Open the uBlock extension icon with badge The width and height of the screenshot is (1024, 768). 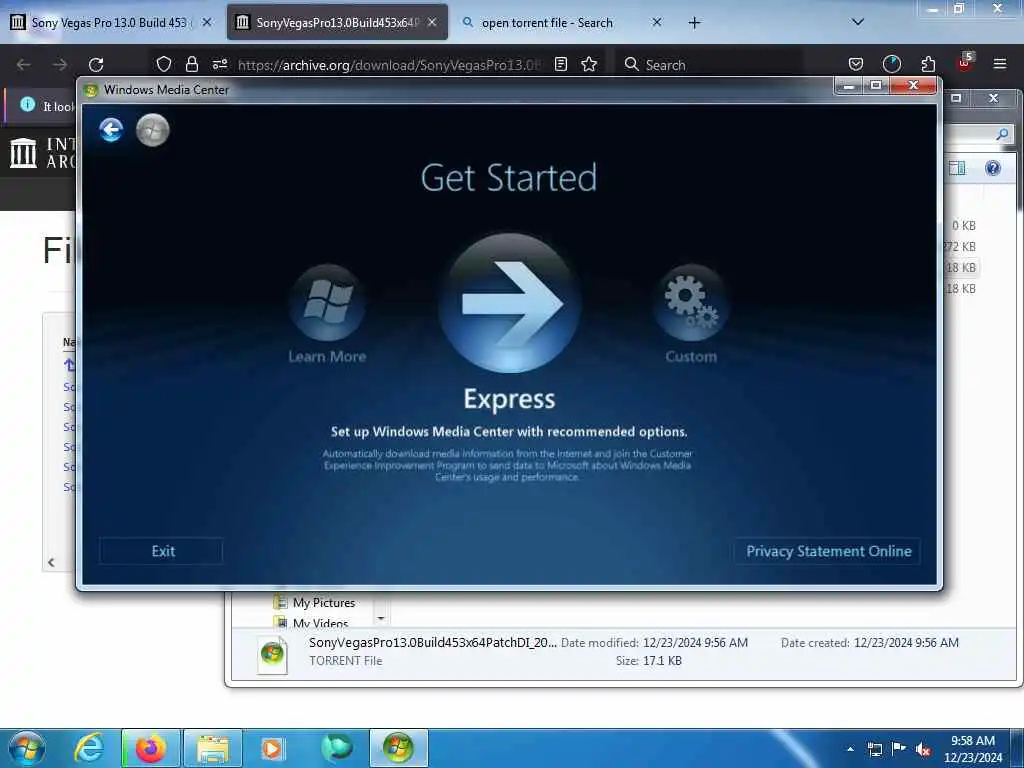point(965,63)
